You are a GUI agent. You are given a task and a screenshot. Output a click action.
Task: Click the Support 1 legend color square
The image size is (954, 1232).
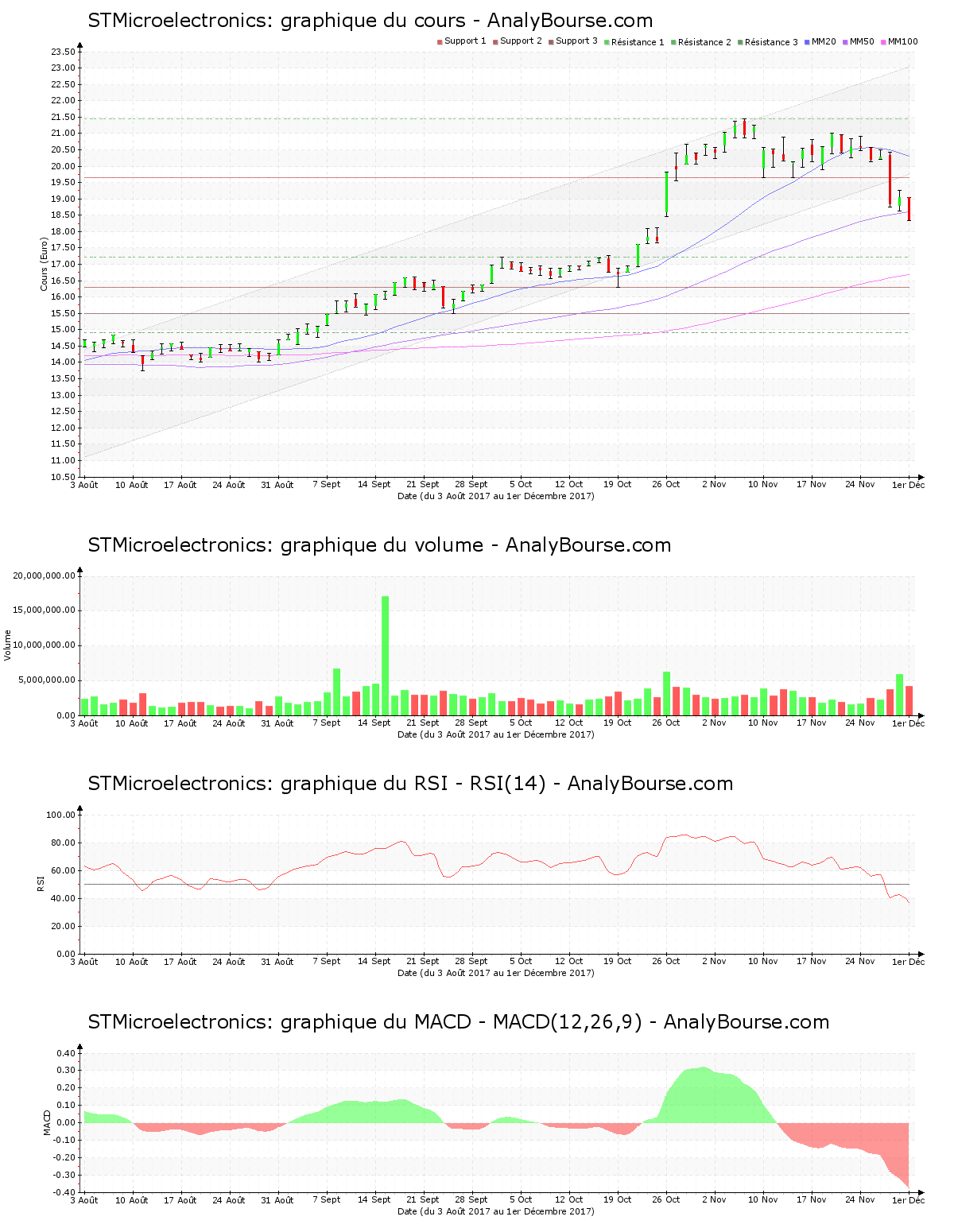(x=440, y=42)
